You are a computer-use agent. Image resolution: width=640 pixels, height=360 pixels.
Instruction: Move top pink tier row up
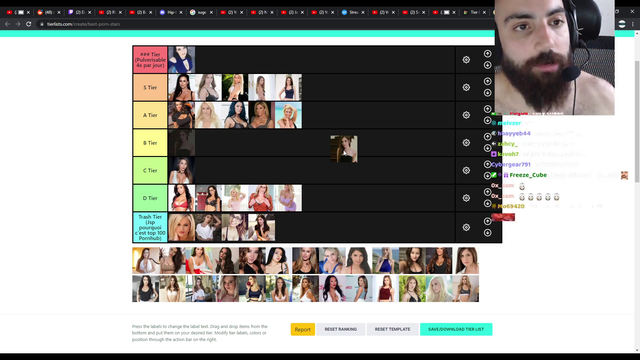click(487, 53)
